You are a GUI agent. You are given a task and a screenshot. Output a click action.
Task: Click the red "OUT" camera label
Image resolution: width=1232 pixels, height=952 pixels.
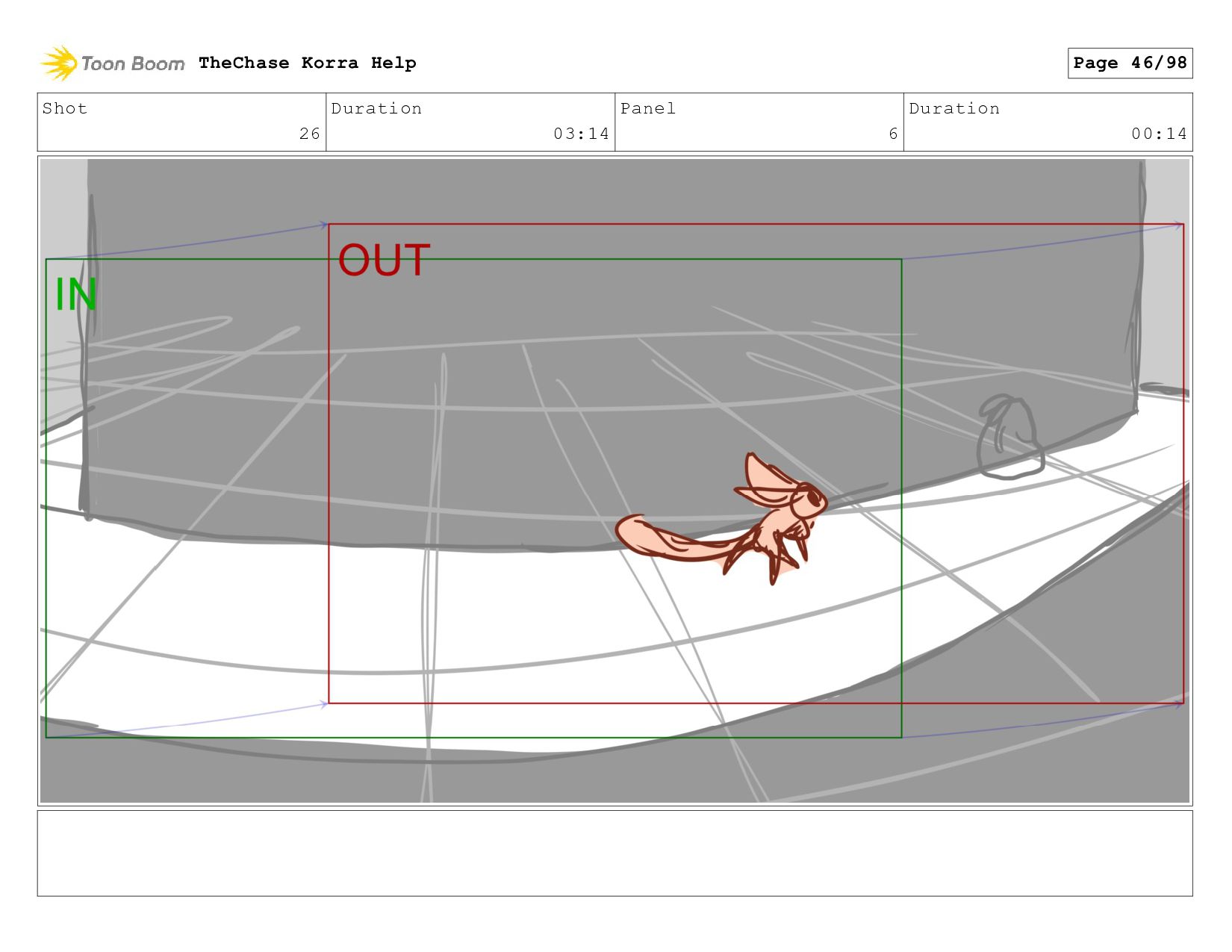384,261
